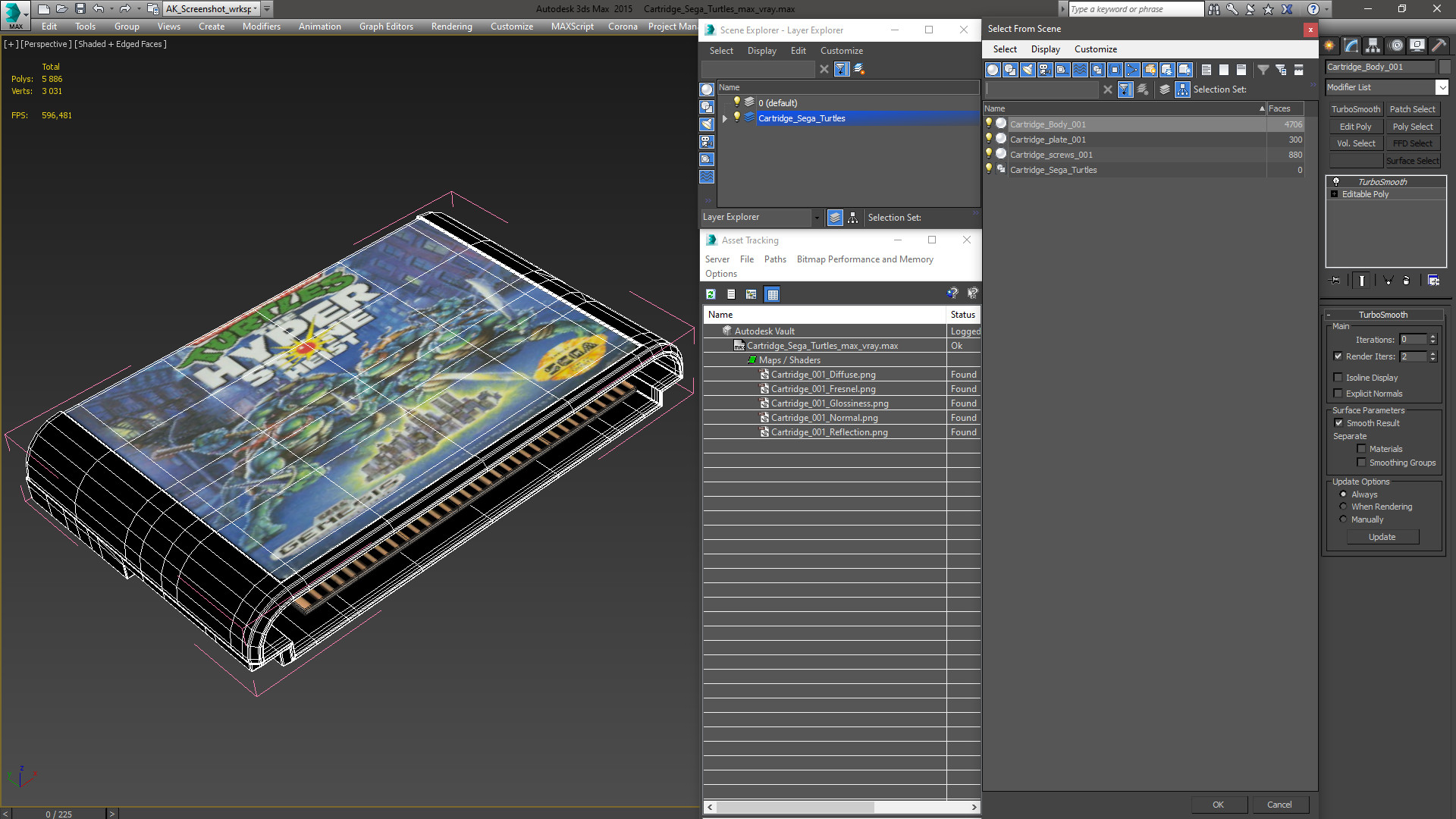Open the Utilities hammer panel tab
1456x819 pixels.
pyautogui.click(x=1439, y=45)
